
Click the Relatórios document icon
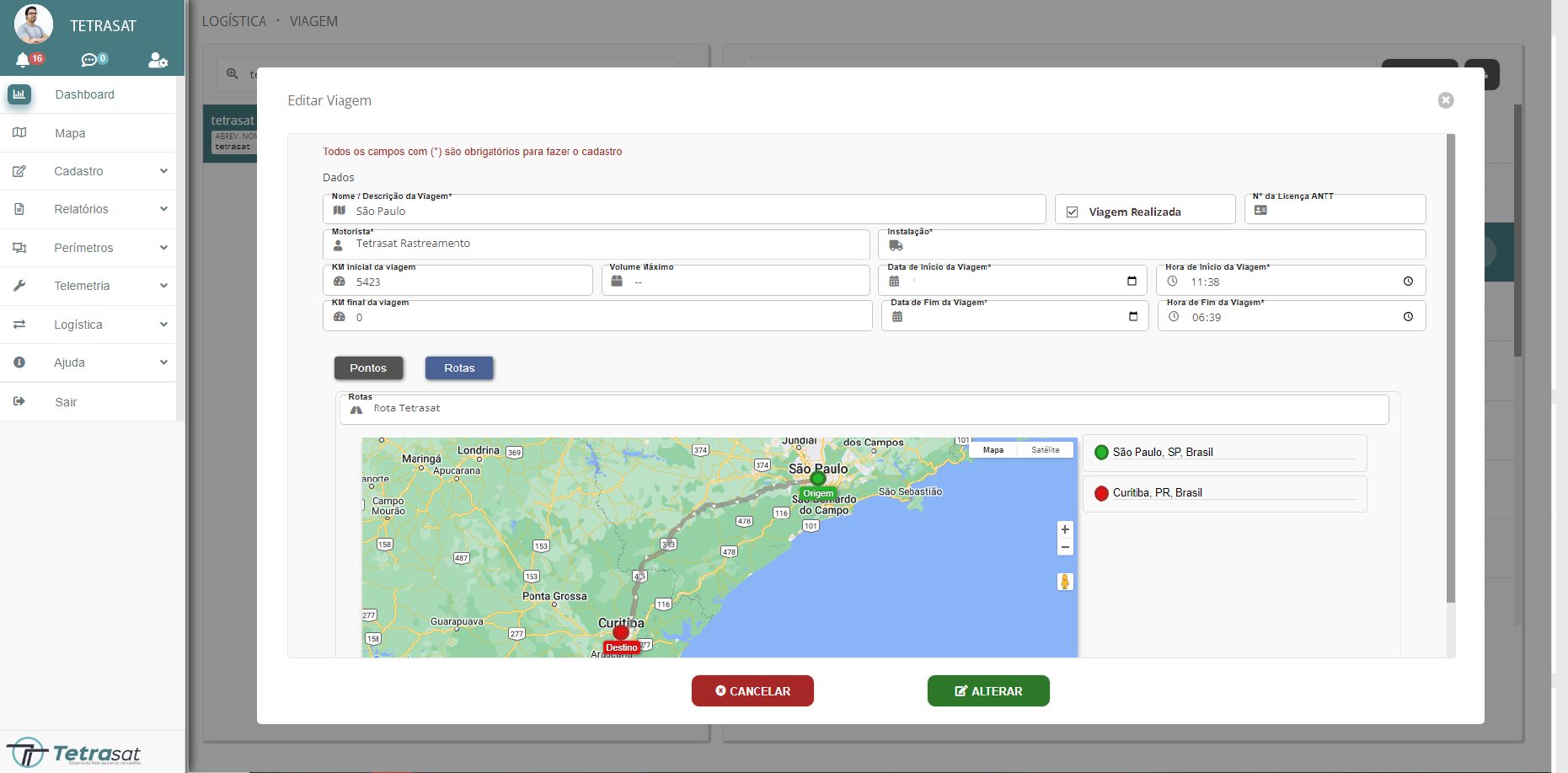[19, 209]
